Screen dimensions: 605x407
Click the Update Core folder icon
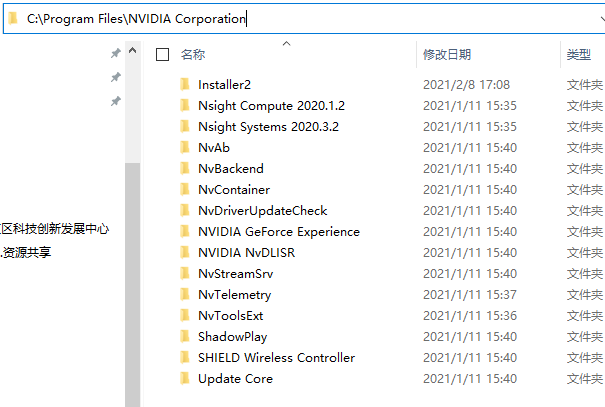pyautogui.click(x=185, y=378)
